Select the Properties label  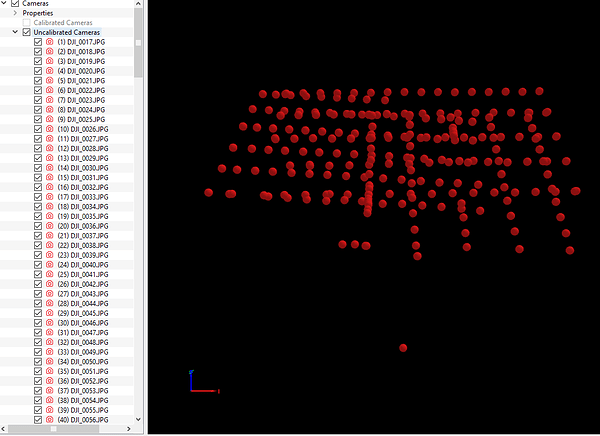click(x=38, y=13)
